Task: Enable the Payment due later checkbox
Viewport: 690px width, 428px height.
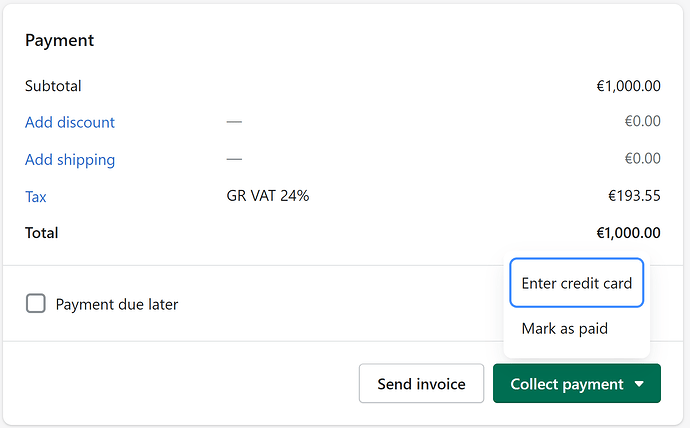Action: pos(36,304)
